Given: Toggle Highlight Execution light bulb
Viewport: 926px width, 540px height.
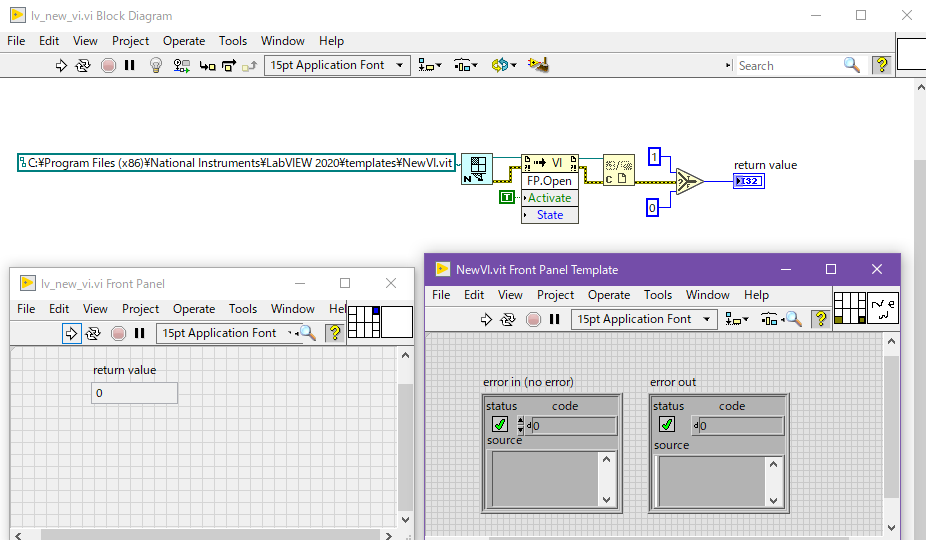Looking at the screenshot, I should pos(156,66).
